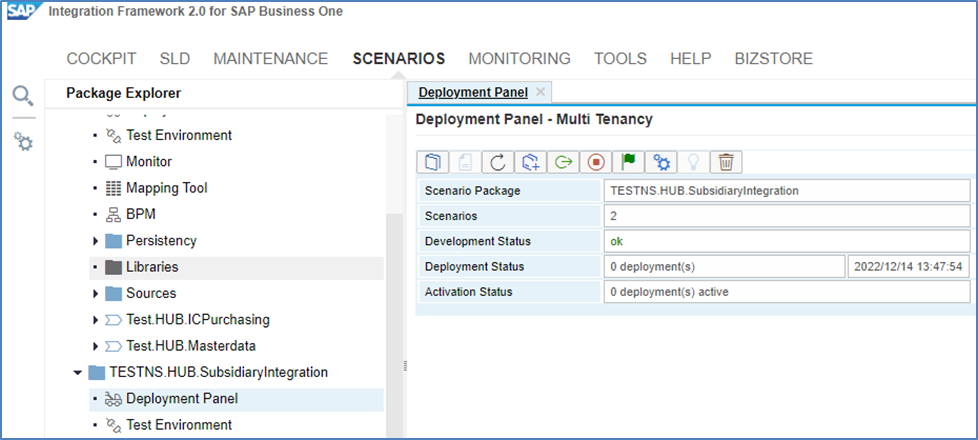Click the blue gears configuration icon
Viewport: 978px width, 440px height.
[661, 162]
